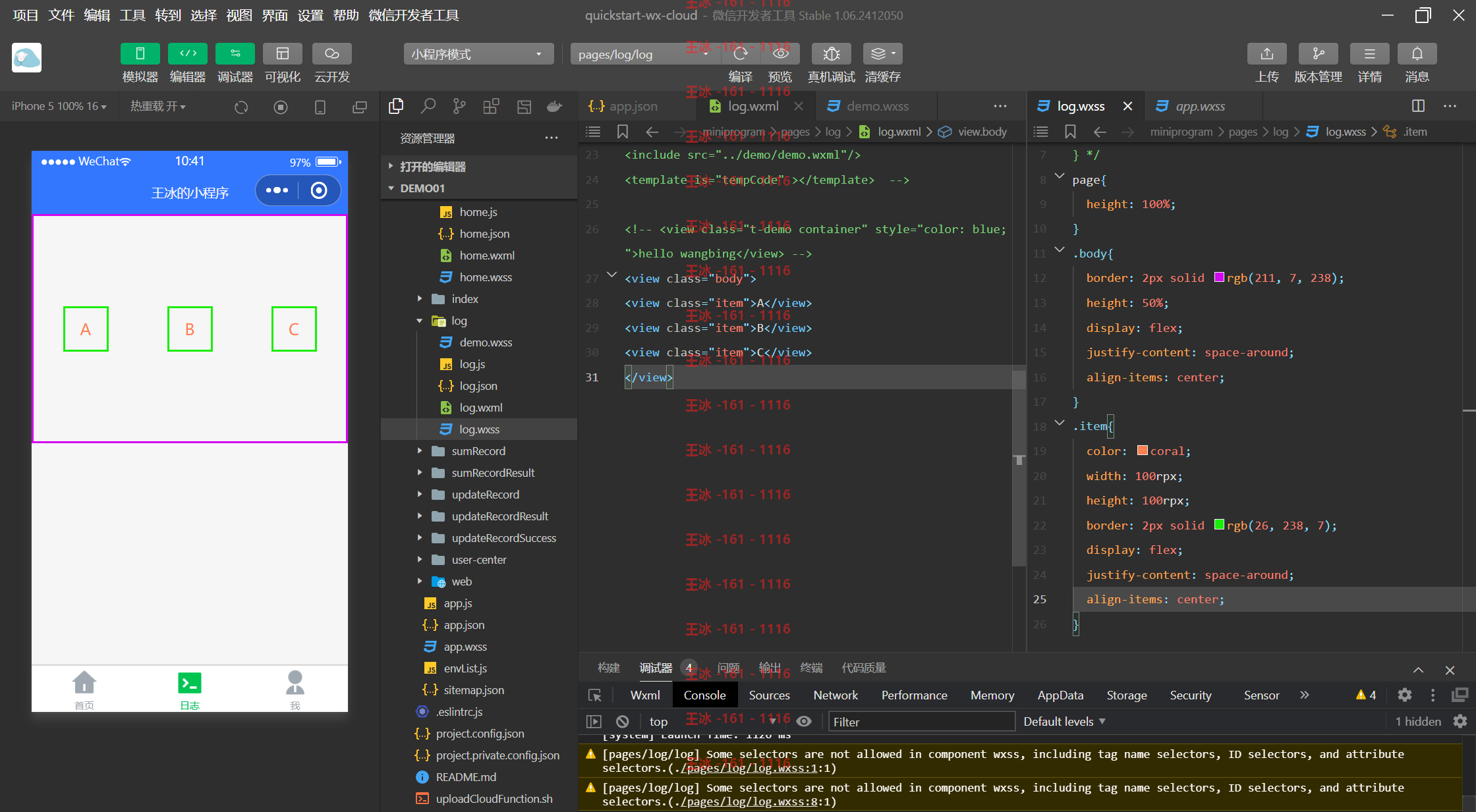Screen dimensions: 1476x812
Task: Open the source control branch icon
Action: tap(459, 106)
